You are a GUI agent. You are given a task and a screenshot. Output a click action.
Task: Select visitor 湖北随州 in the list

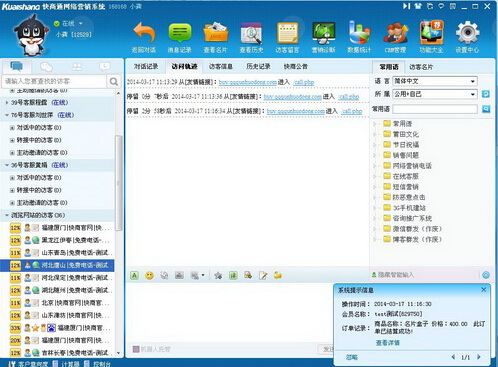tap(57, 290)
